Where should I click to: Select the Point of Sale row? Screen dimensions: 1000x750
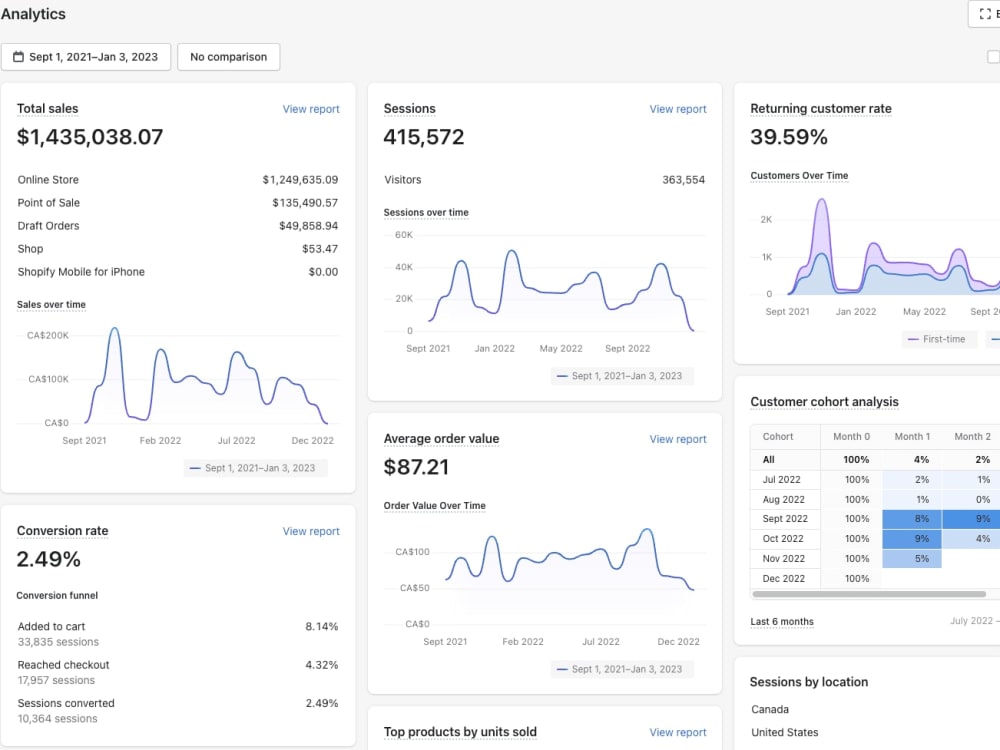pos(178,203)
